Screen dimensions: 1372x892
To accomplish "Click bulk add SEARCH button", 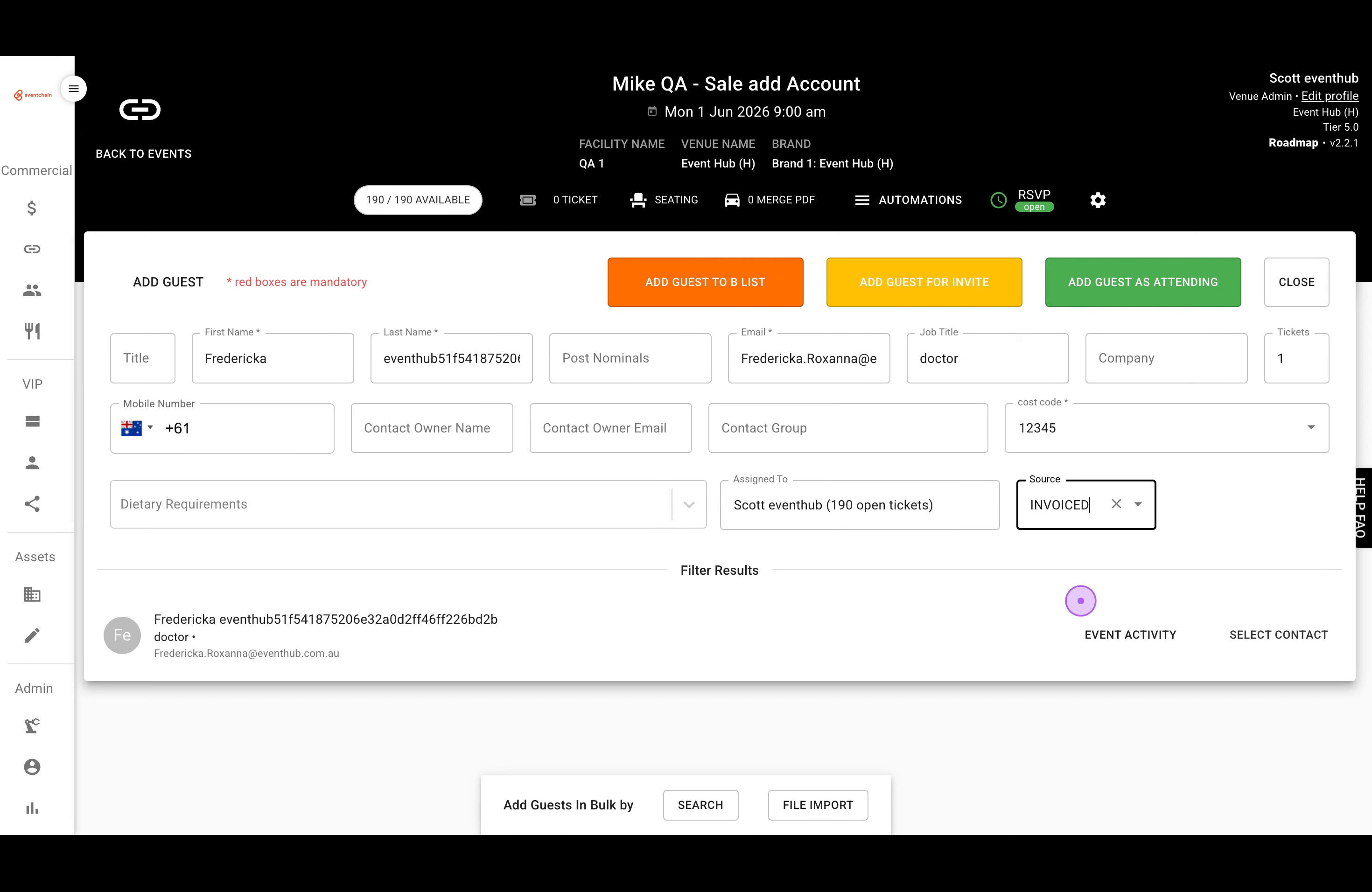I will (700, 805).
